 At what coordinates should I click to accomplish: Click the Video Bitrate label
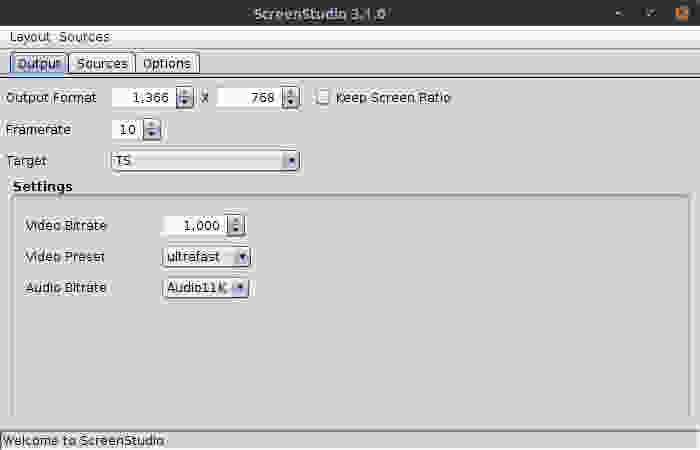point(66,225)
